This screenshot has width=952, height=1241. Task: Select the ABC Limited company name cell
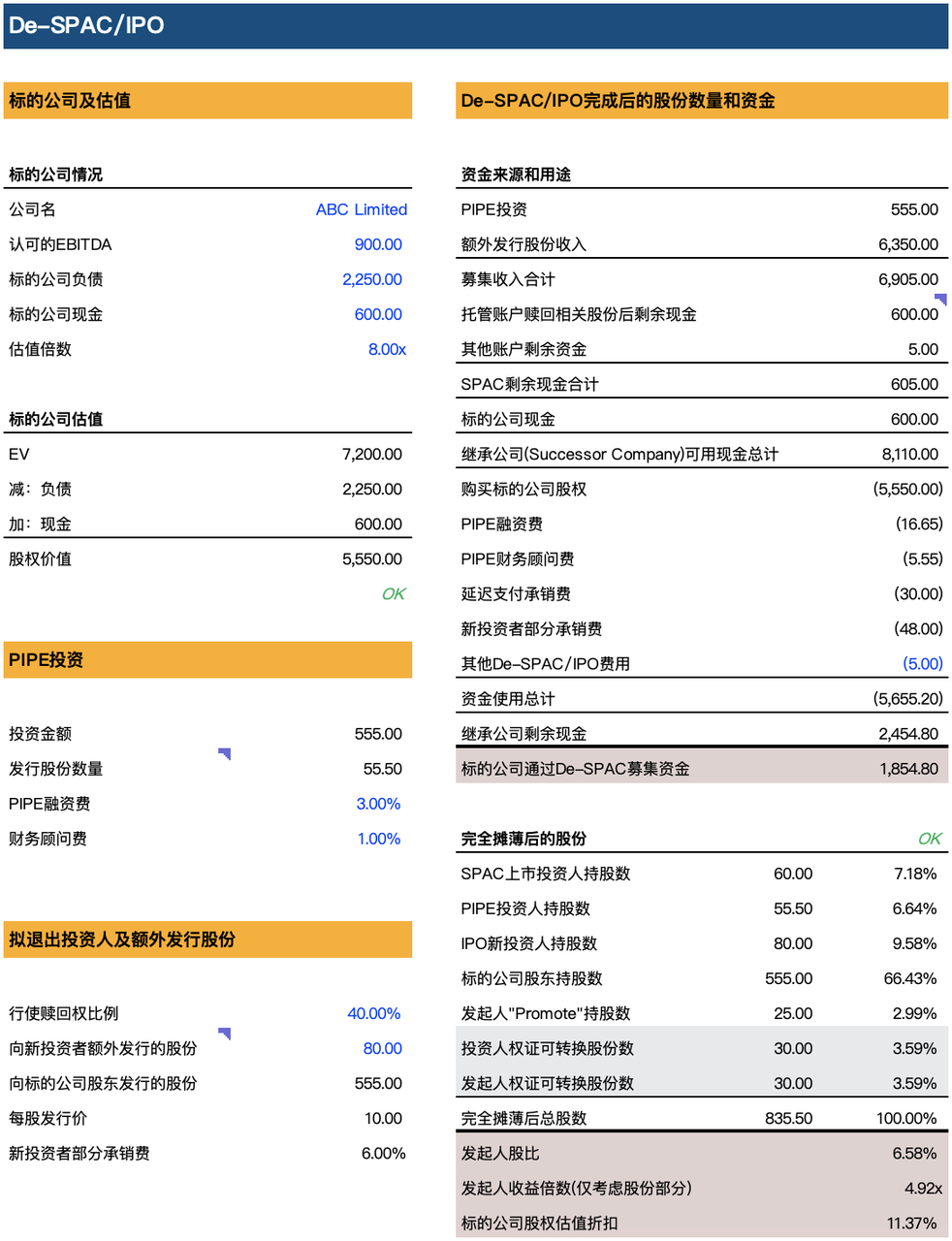pyautogui.click(x=361, y=209)
